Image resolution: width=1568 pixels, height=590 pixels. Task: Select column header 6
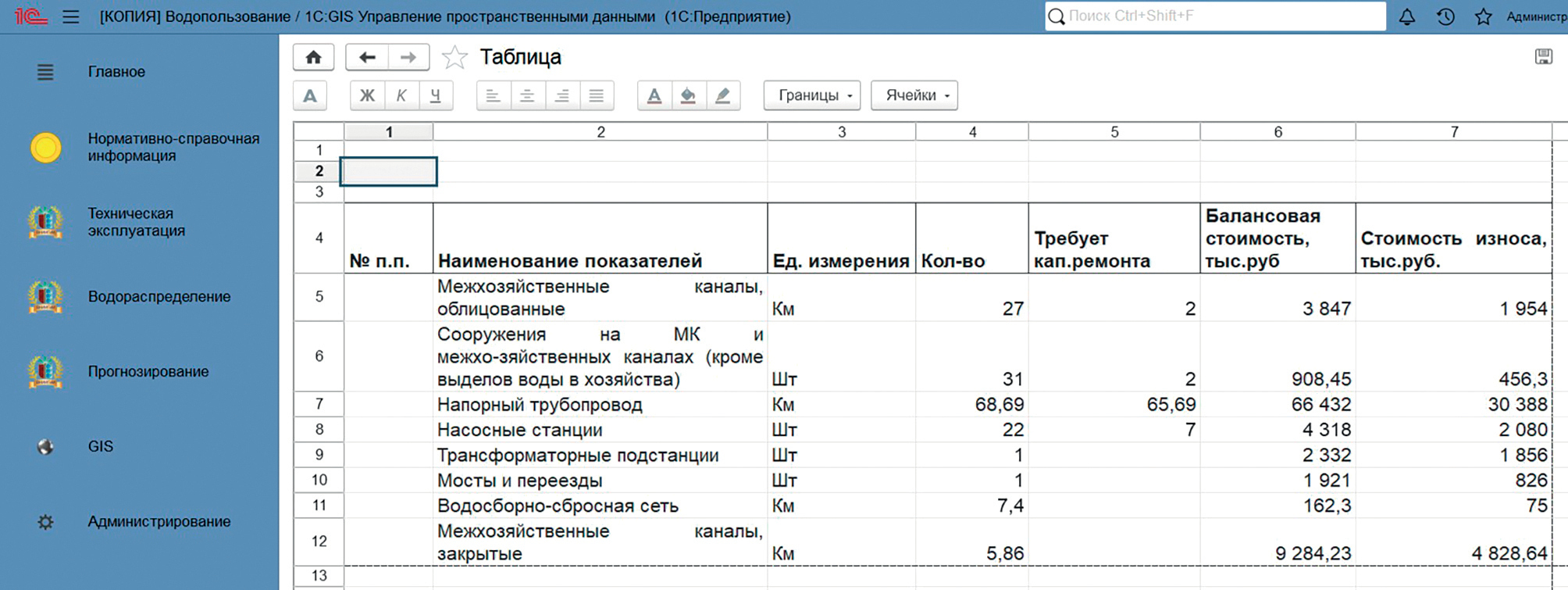[x=1278, y=132]
